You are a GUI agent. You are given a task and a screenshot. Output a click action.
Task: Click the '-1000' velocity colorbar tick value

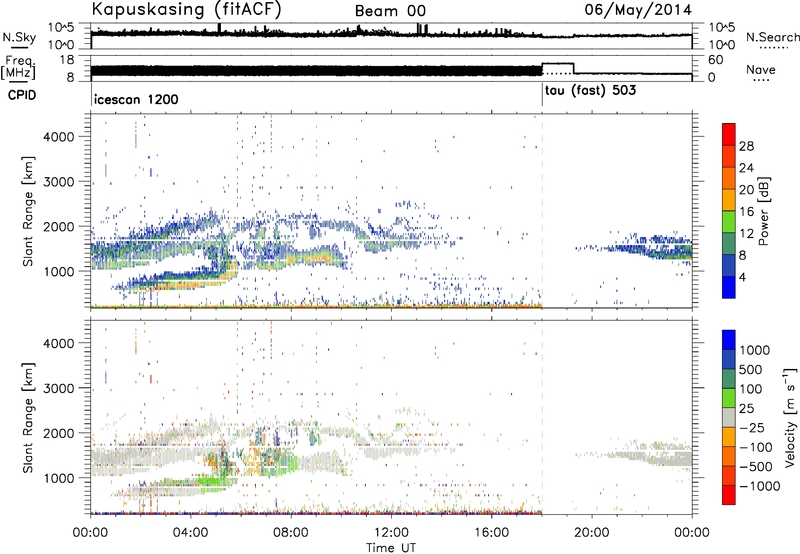759,486
